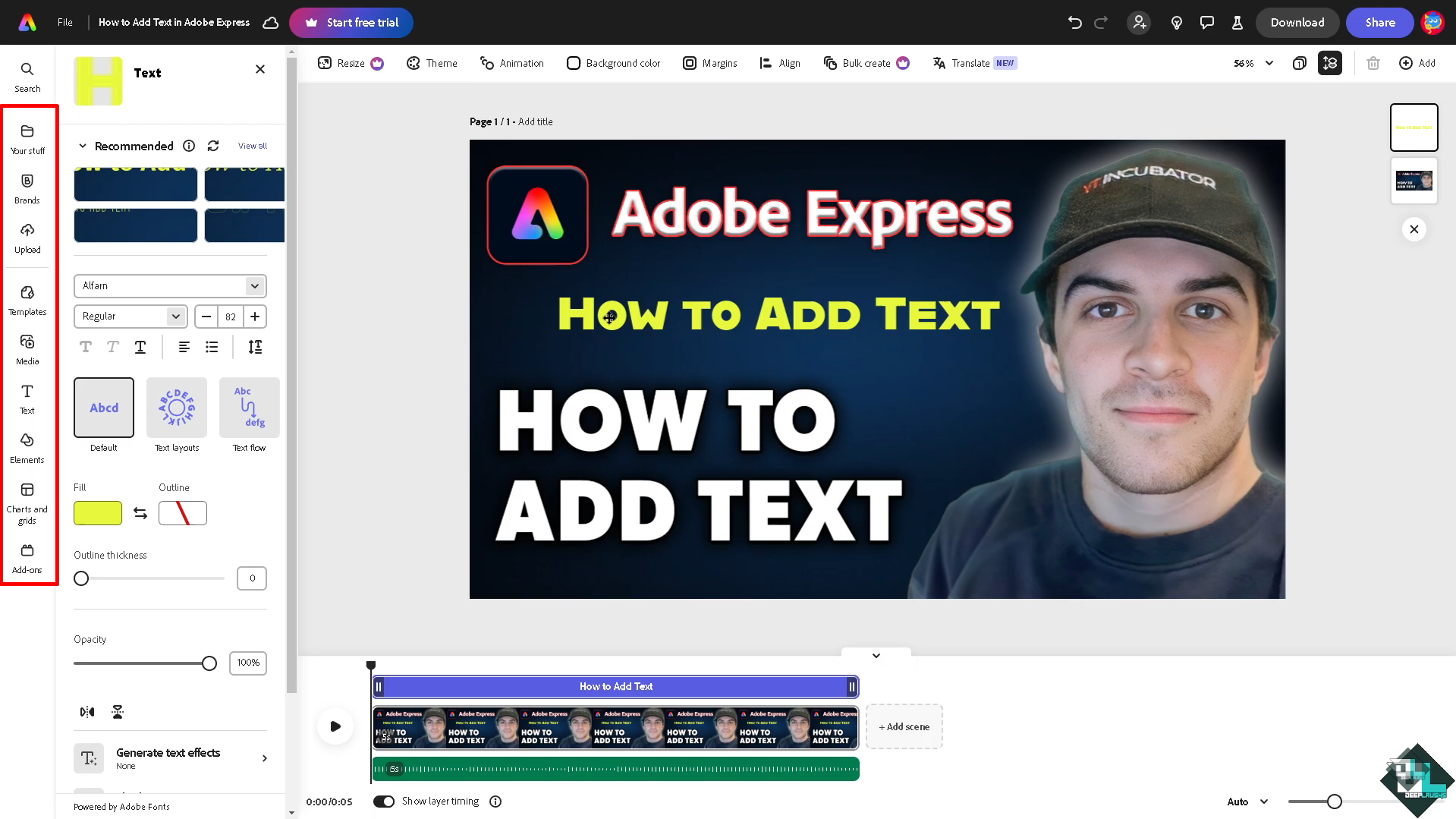The width and height of the screenshot is (1456, 819).
Task: Toggle Show layer timing
Action: click(x=384, y=801)
